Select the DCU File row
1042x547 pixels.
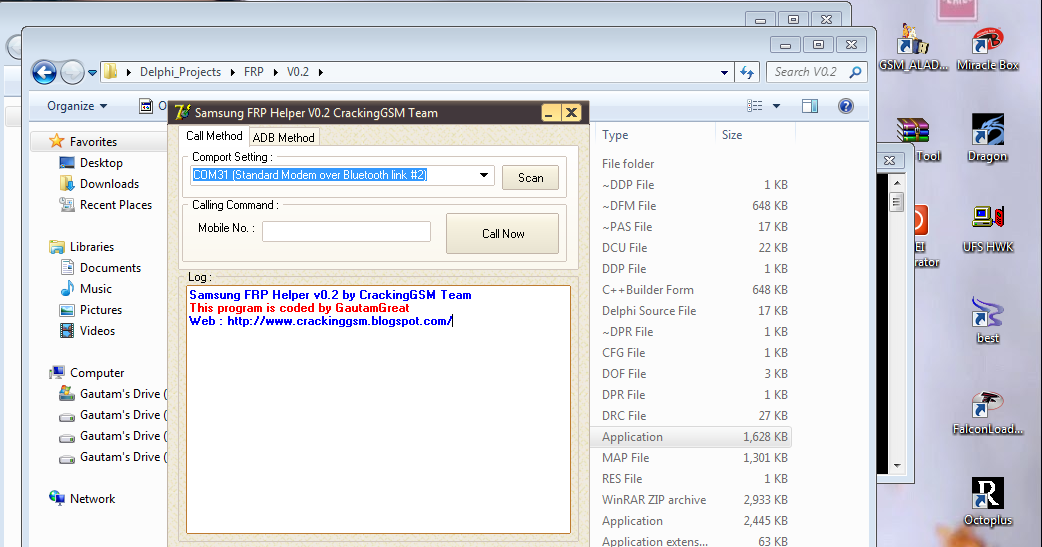[691, 248]
